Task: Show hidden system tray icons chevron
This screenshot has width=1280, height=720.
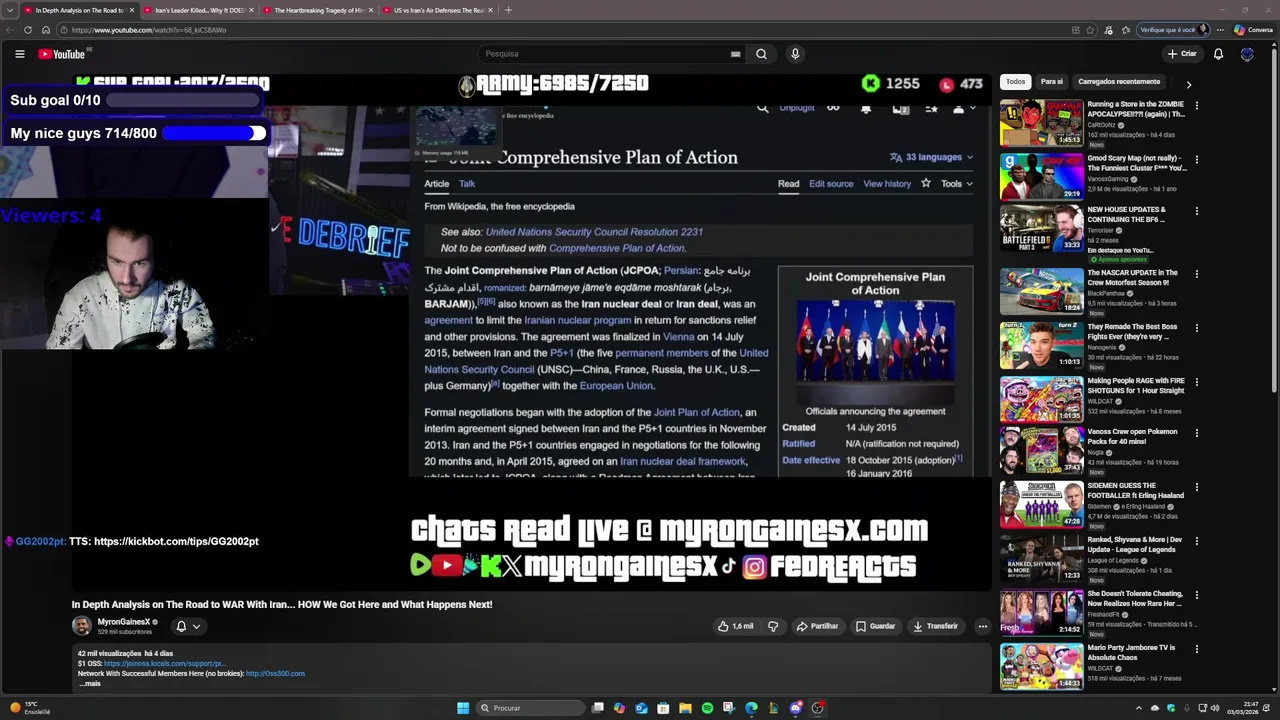Action: [1138, 708]
